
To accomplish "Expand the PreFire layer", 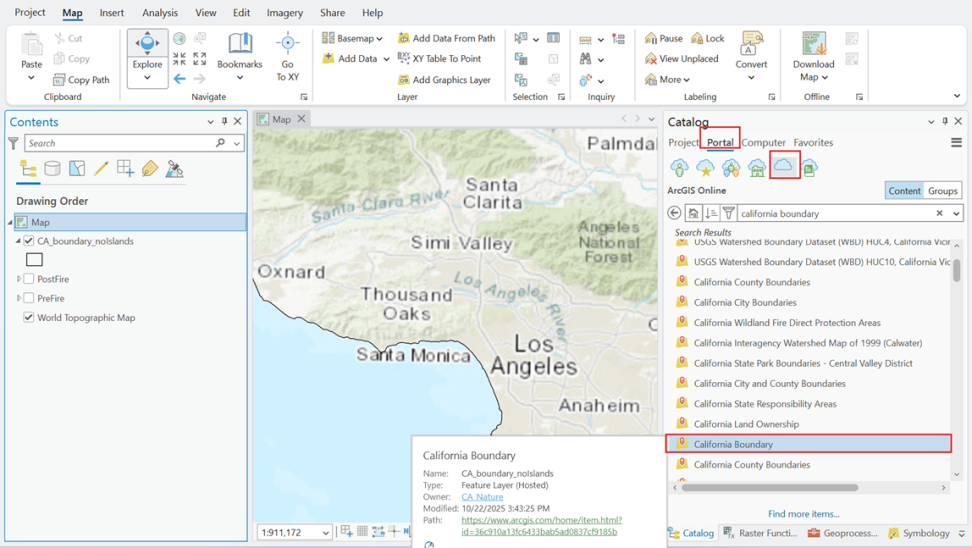I will (19, 298).
